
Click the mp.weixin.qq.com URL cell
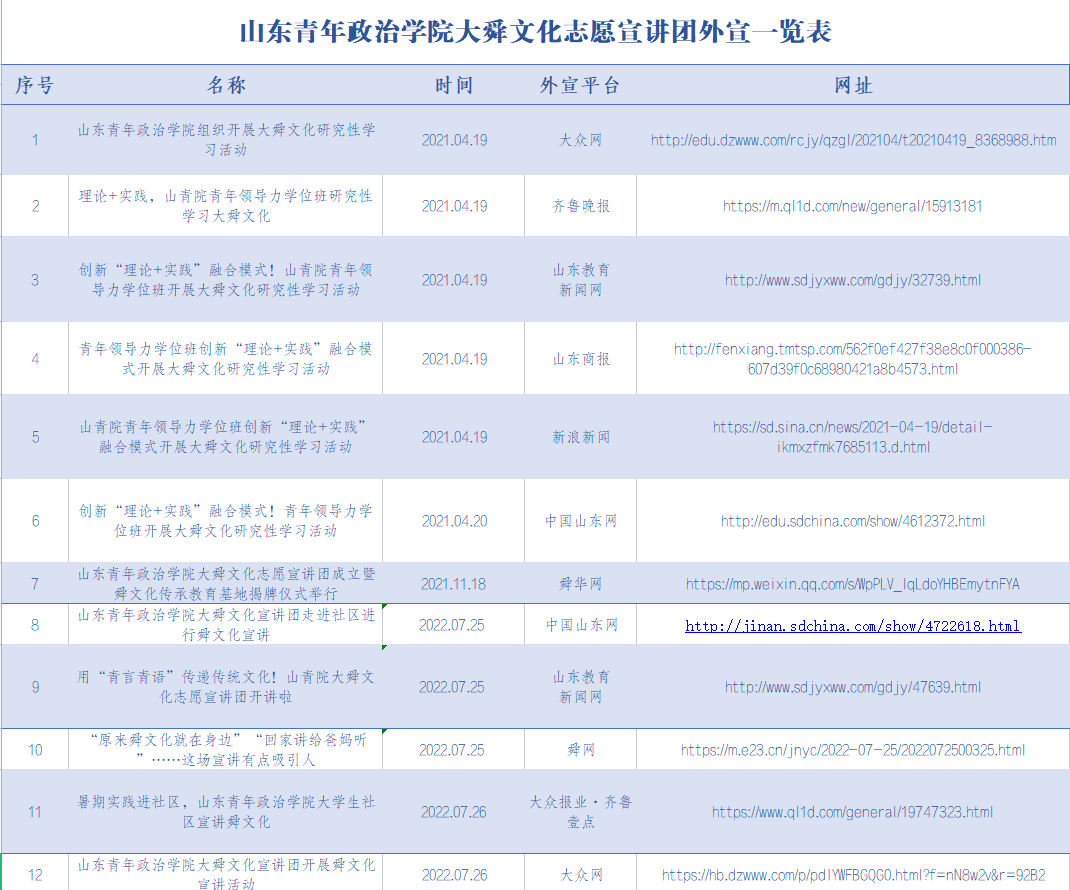point(853,584)
